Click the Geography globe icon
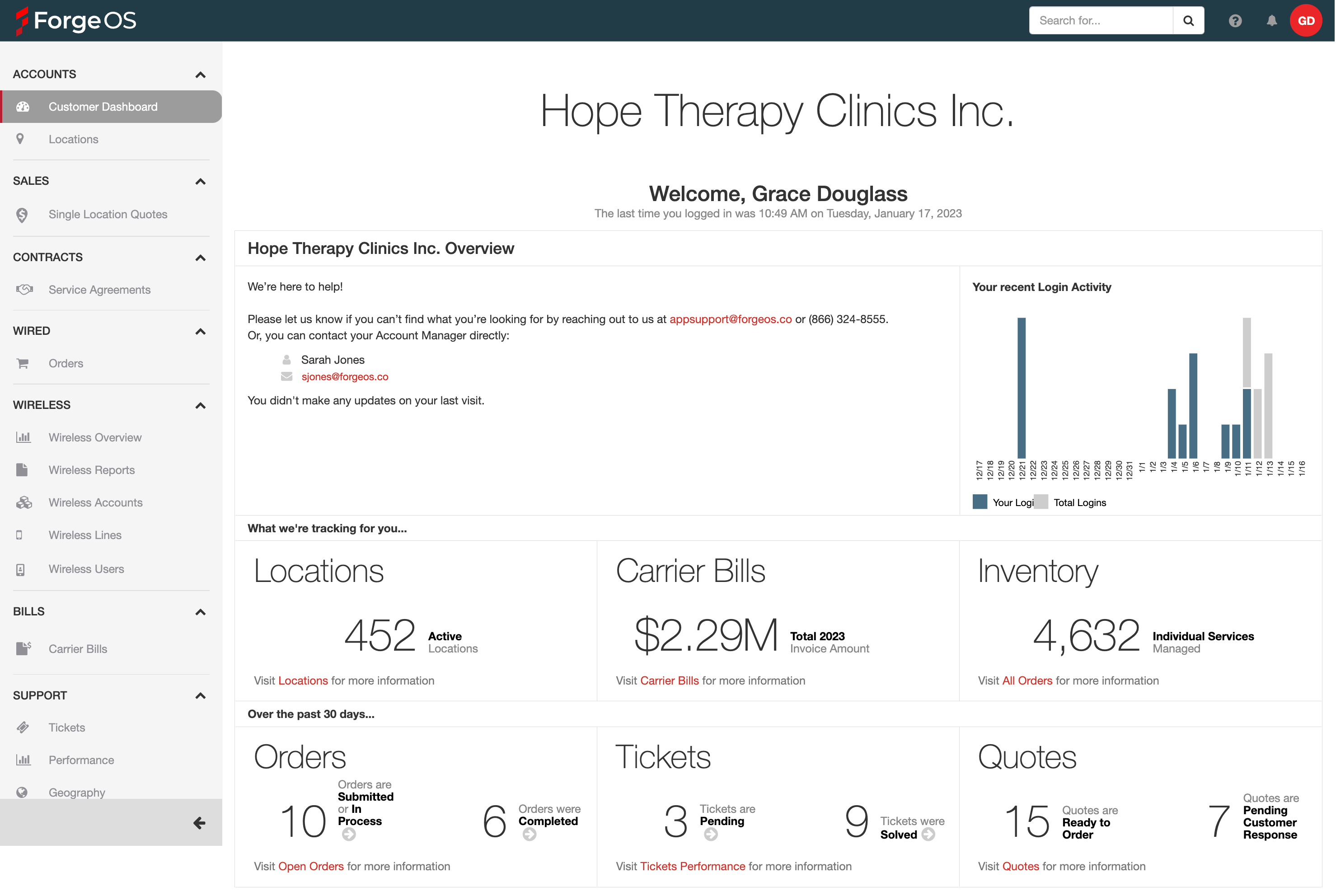This screenshot has width=1336, height=896. point(22,793)
